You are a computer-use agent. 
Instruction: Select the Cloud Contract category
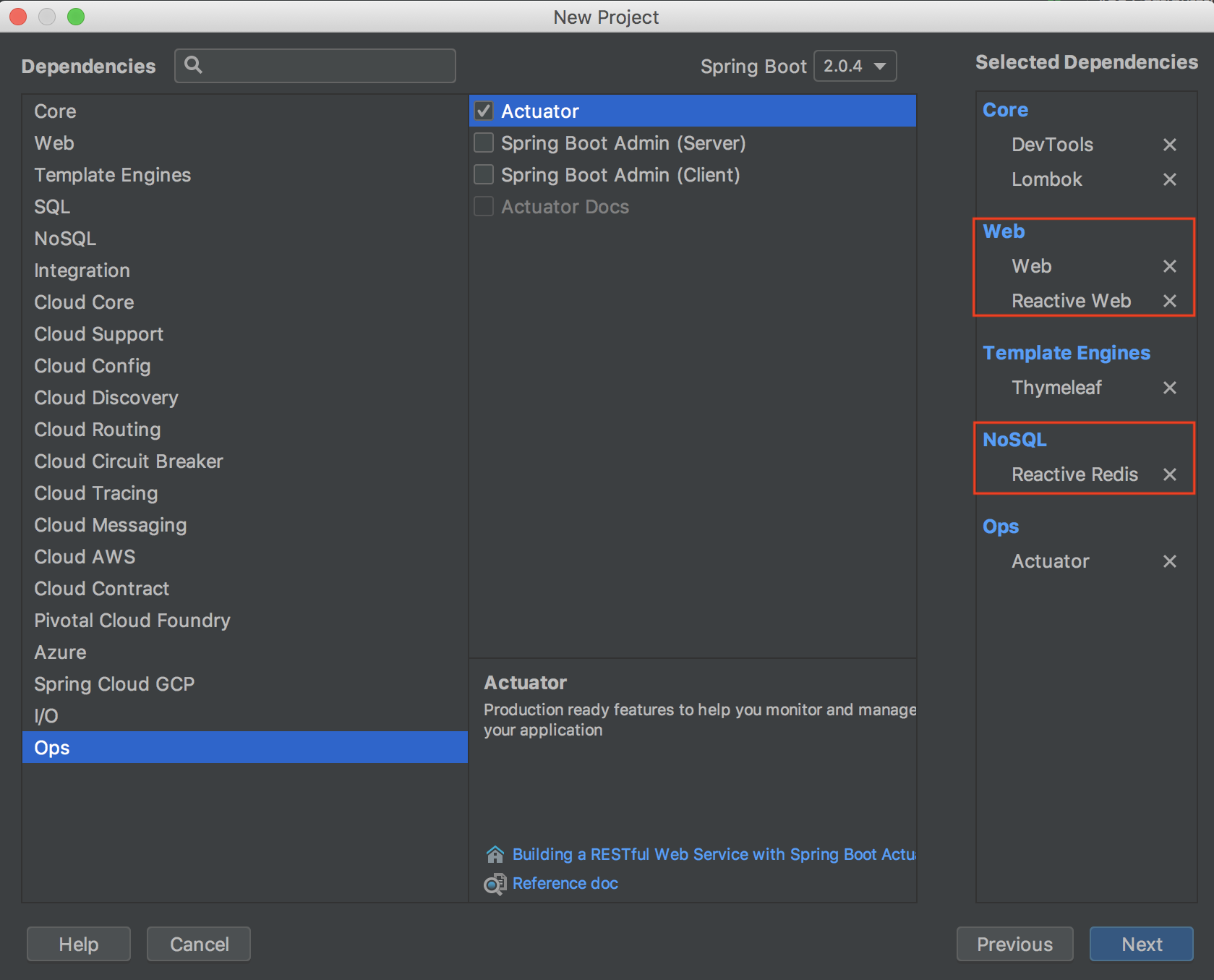click(245, 589)
